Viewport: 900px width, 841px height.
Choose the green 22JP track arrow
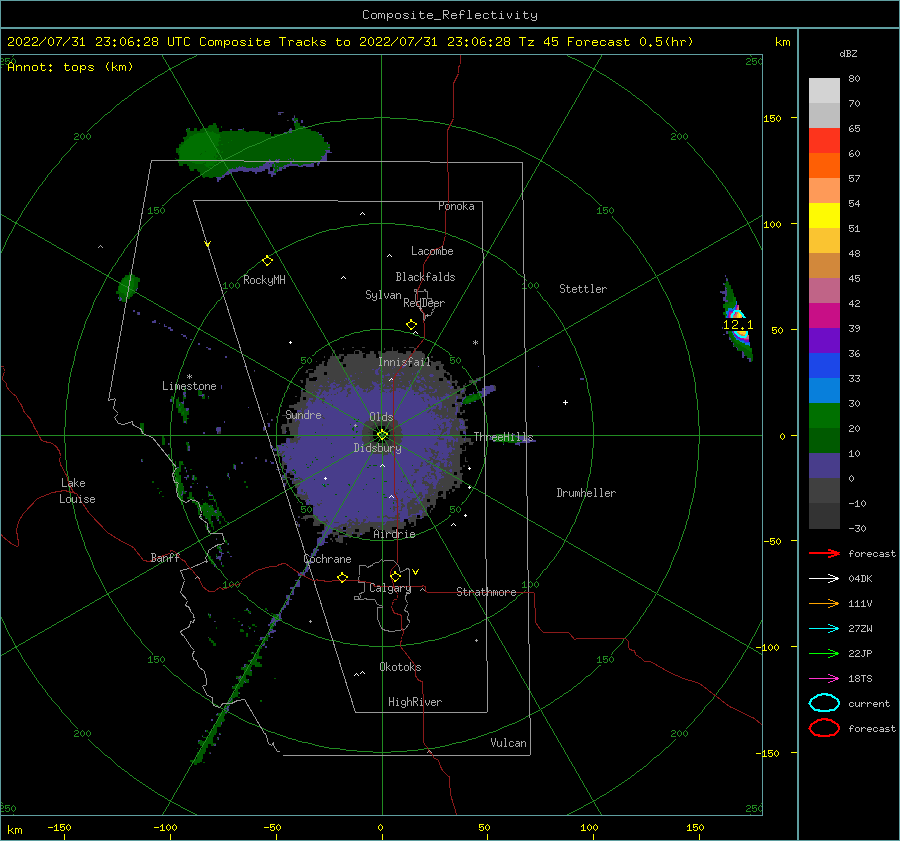click(824, 653)
